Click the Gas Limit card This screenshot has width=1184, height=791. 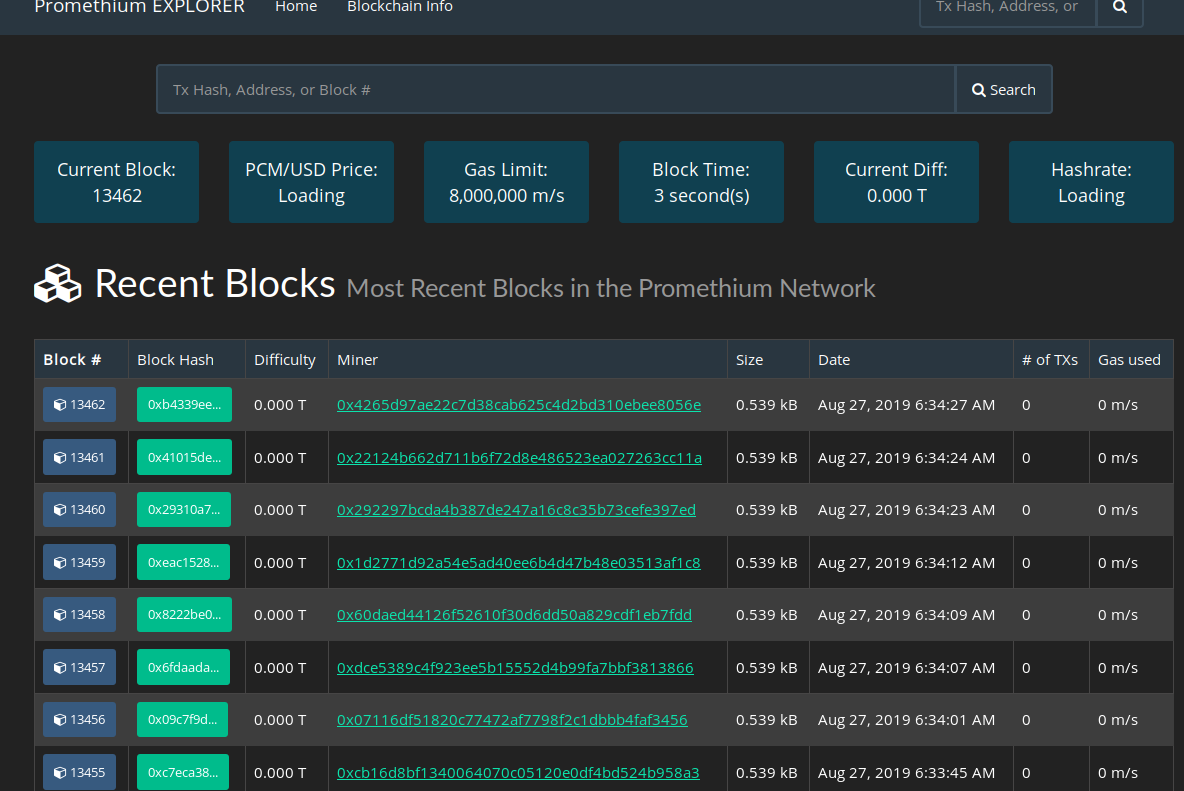coord(506,182)
